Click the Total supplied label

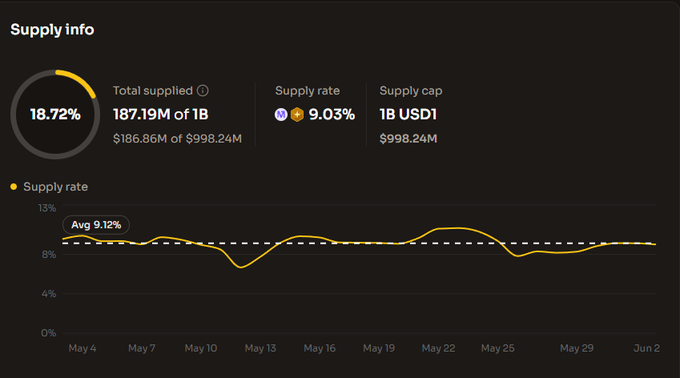[153, 91]
